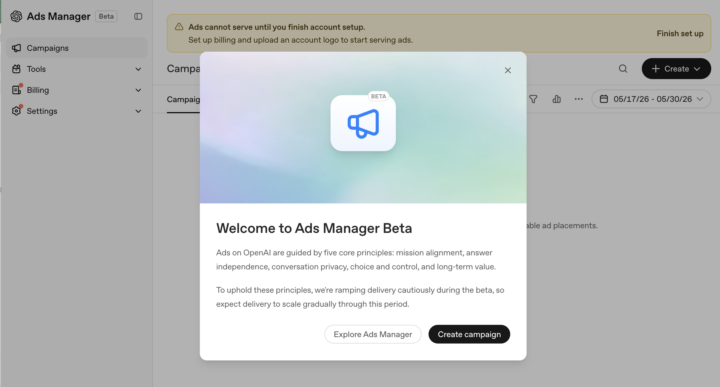Click the 'Ads cannot serve' banner text

(x=276, y=27)
